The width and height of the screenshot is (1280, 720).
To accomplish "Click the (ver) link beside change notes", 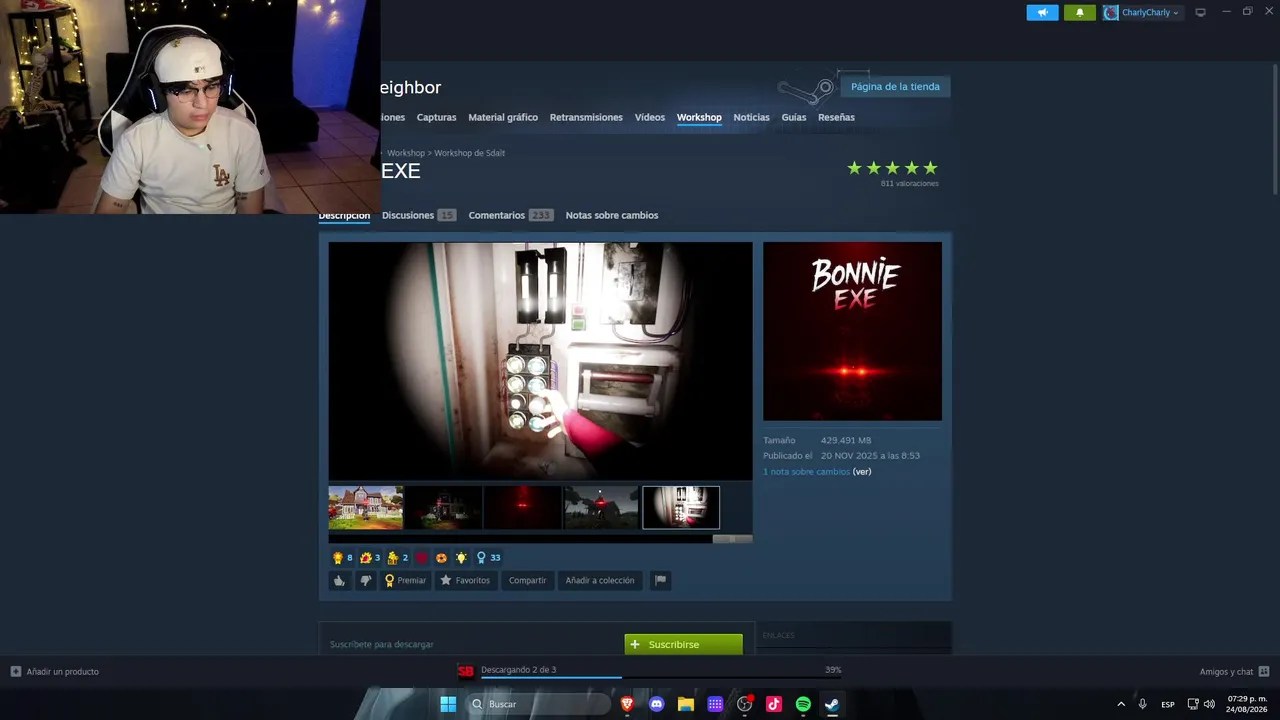I will point(862,472).
